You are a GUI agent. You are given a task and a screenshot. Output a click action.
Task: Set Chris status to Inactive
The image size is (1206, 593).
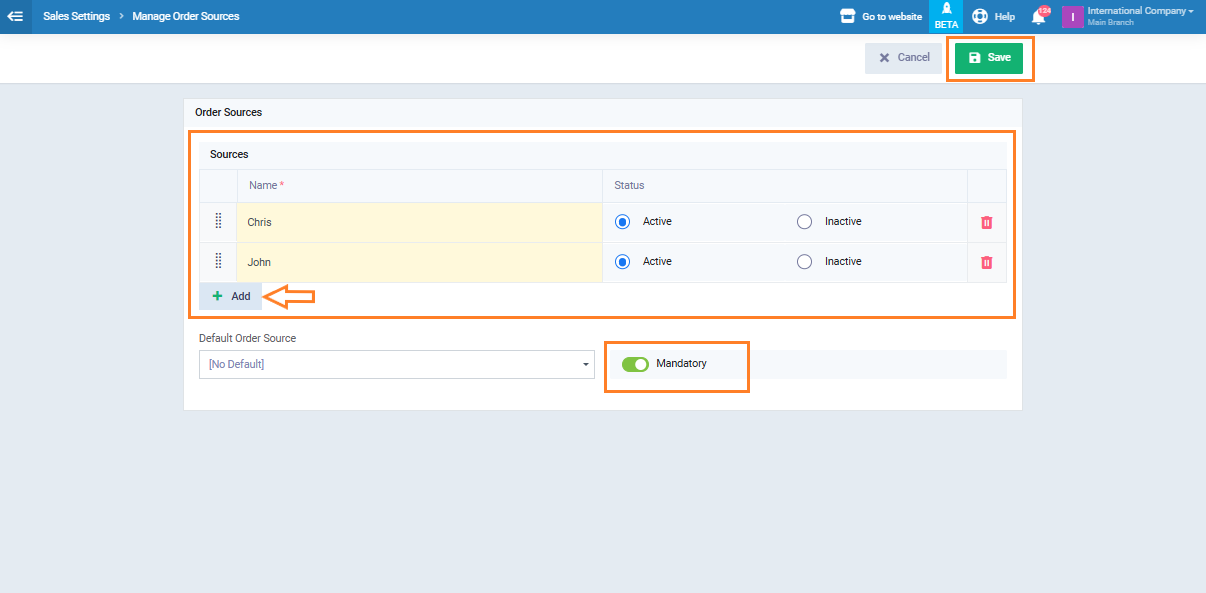click(804, 222)
